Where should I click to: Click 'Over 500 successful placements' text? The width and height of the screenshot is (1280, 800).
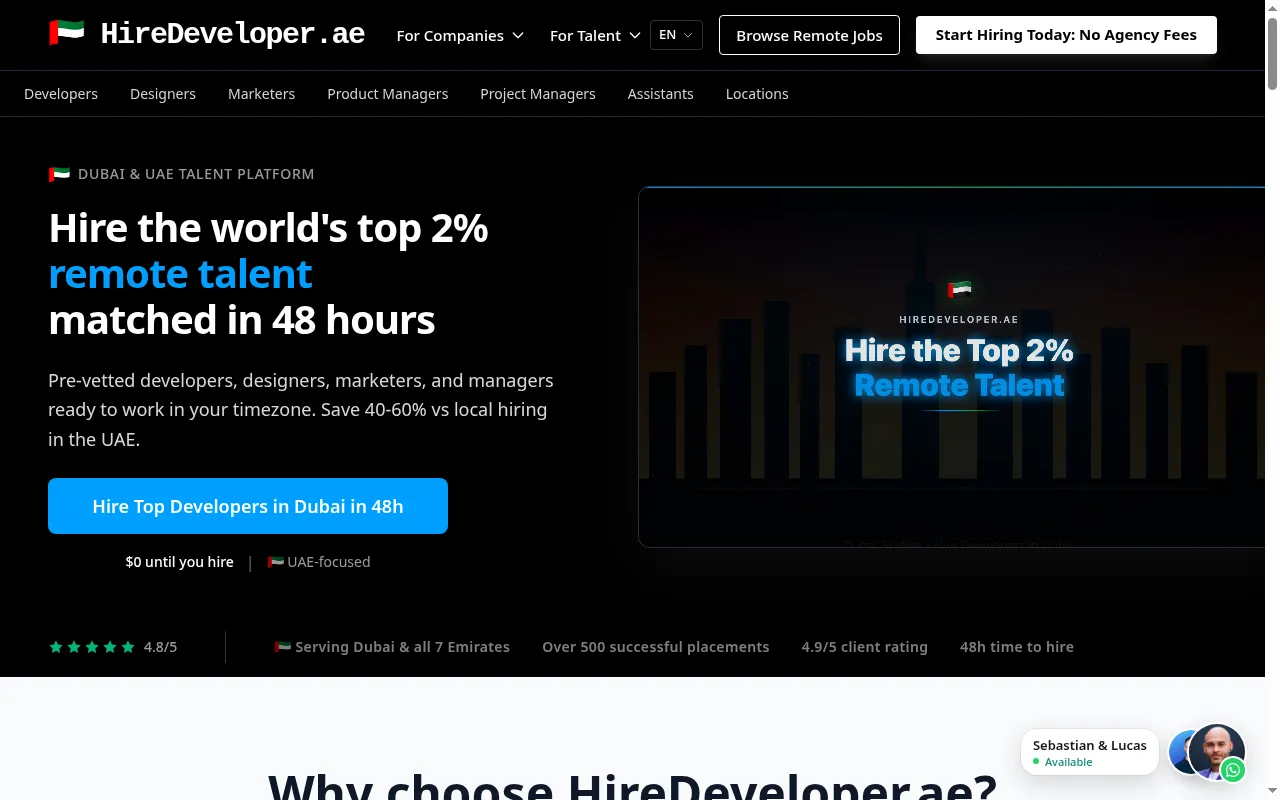click(x=656, y=647)
